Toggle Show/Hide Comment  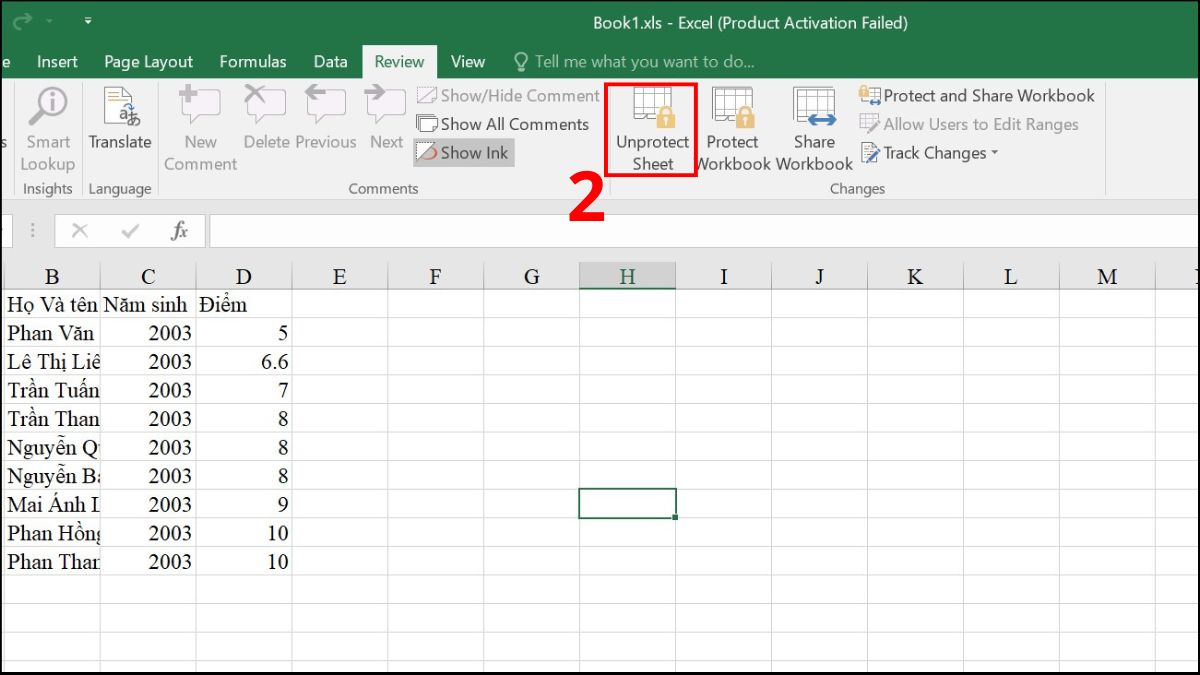(507, 95)
